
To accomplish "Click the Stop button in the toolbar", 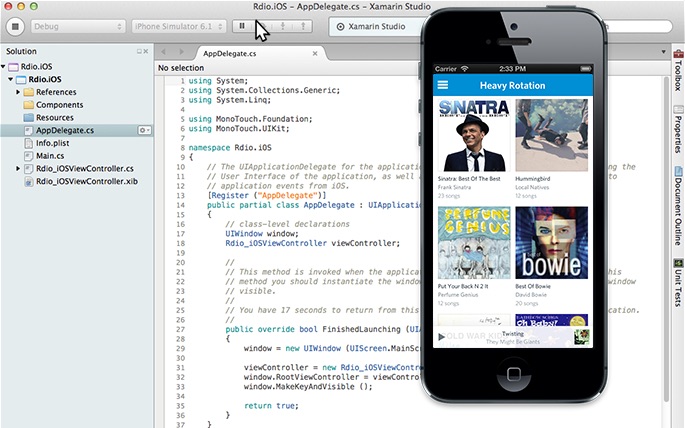I will pyautogui.click(x=15, y=27).
